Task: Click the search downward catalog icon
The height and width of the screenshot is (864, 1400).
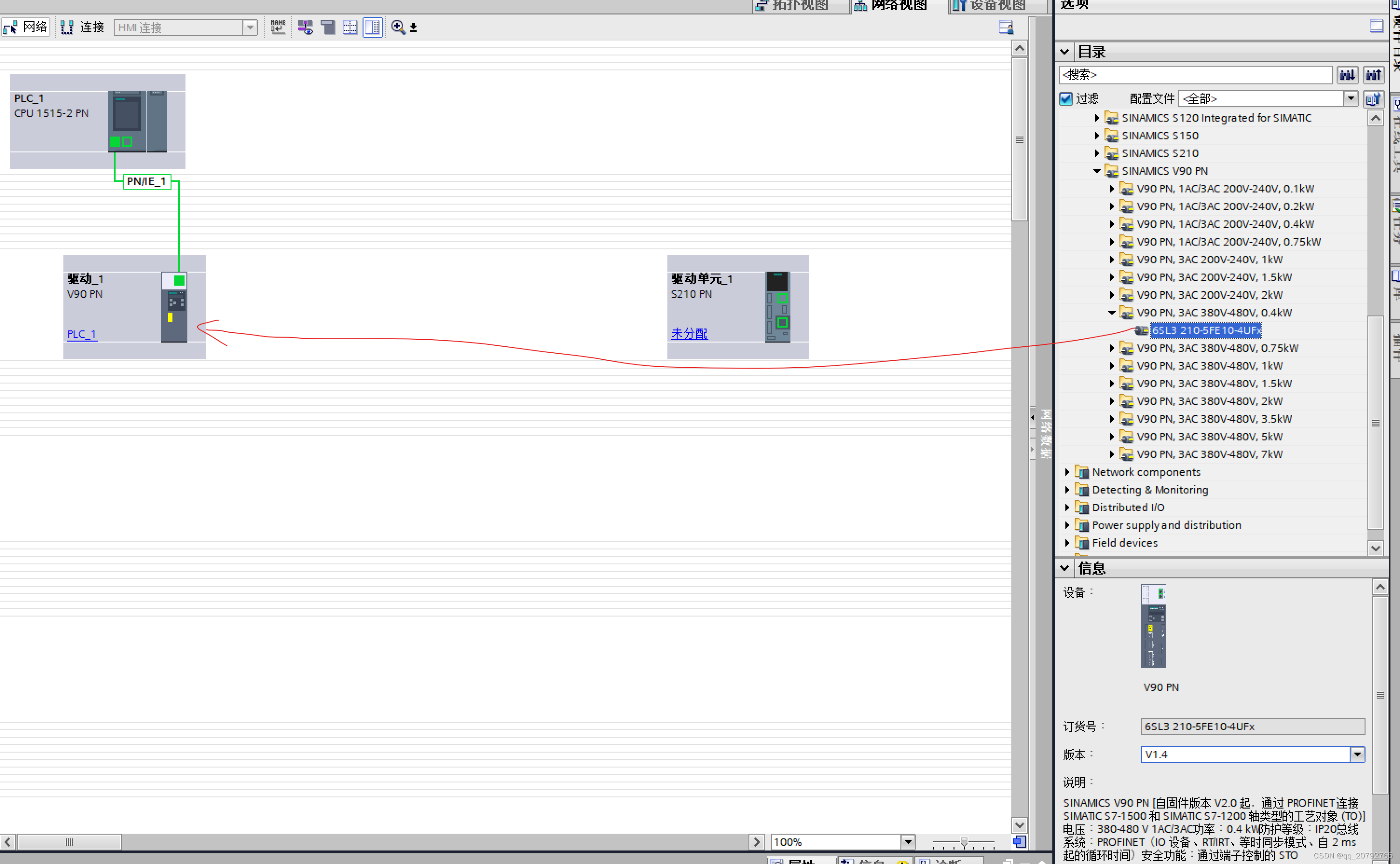Action: [1347, 75]
